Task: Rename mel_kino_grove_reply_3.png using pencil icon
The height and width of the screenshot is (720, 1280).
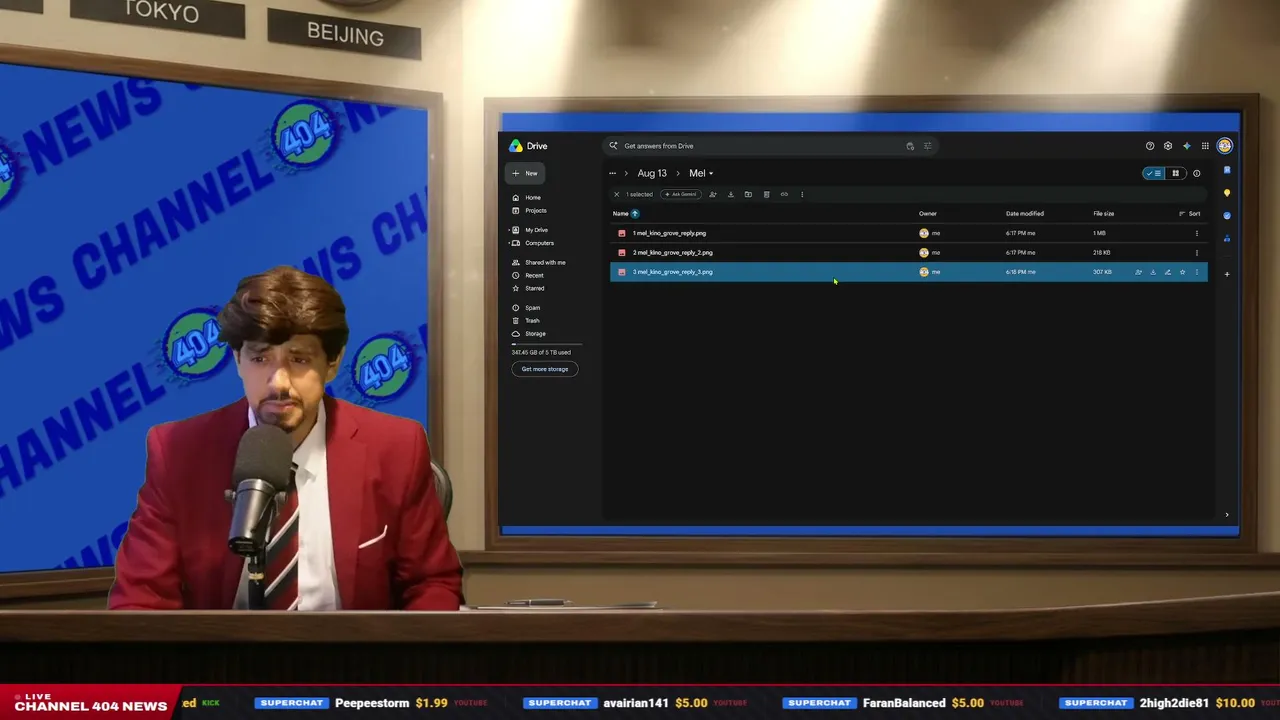Action: pos(1167,272)
